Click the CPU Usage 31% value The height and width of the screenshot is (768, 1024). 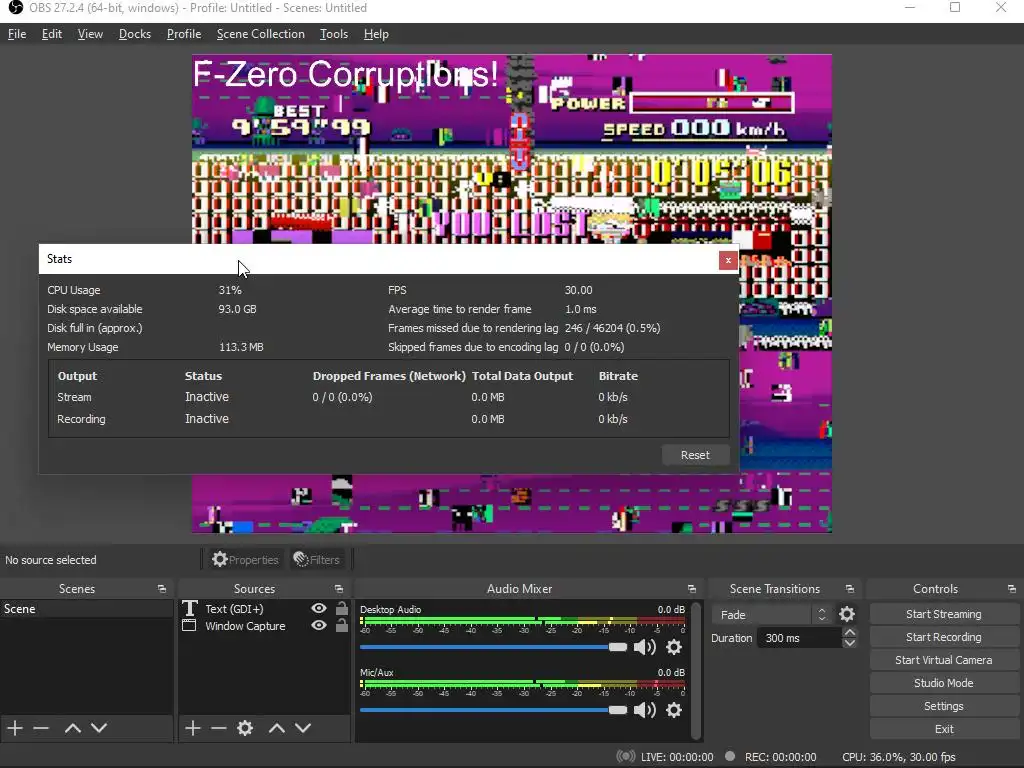230,290
